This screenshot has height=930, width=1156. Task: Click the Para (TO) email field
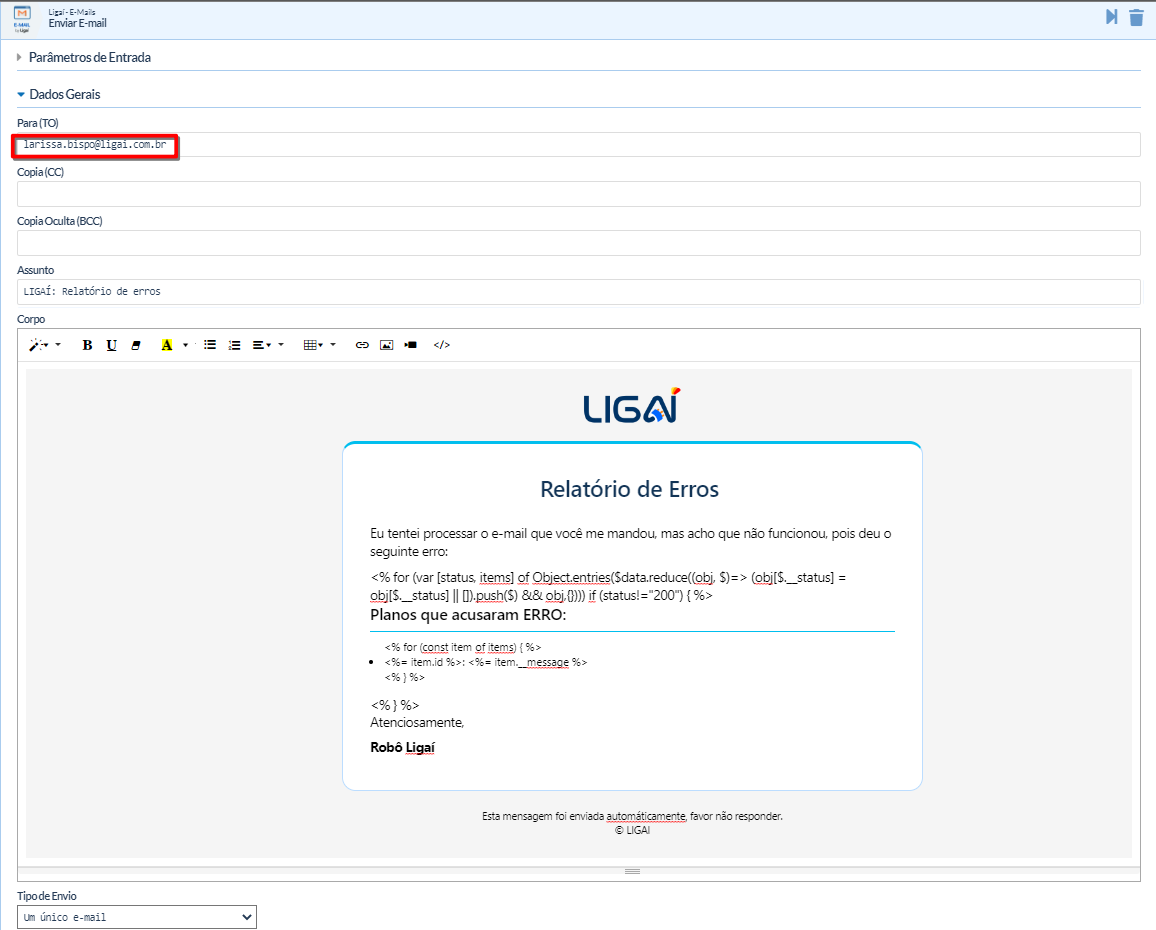coord(579,145)
